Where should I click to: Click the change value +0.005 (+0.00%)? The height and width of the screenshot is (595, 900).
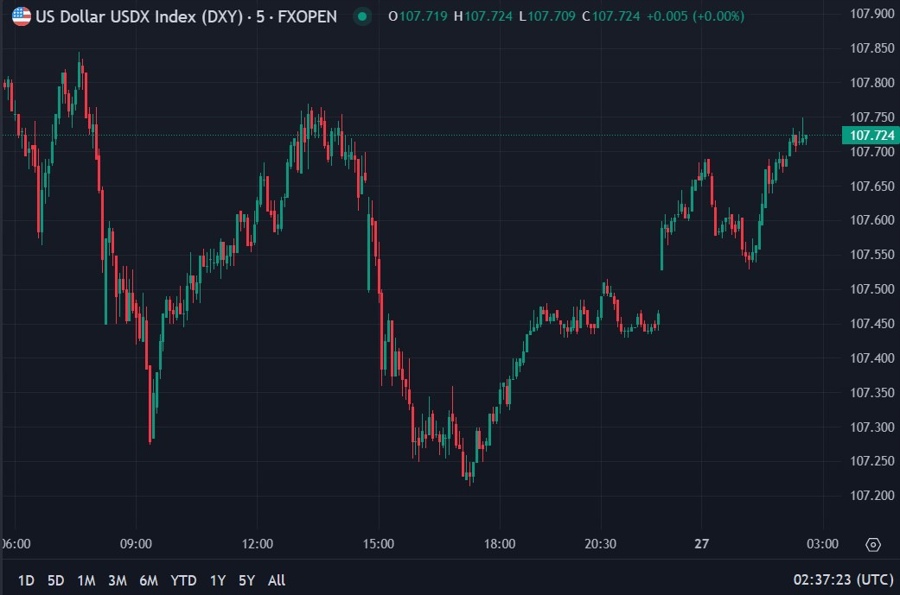(695, 16)
